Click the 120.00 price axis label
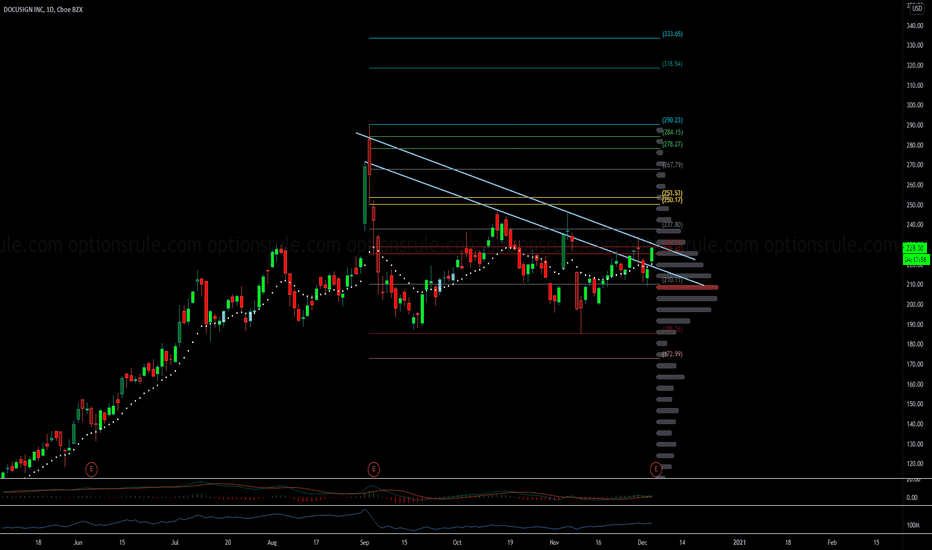The height and width of the screenshot is (550, 932). (915, 464)
